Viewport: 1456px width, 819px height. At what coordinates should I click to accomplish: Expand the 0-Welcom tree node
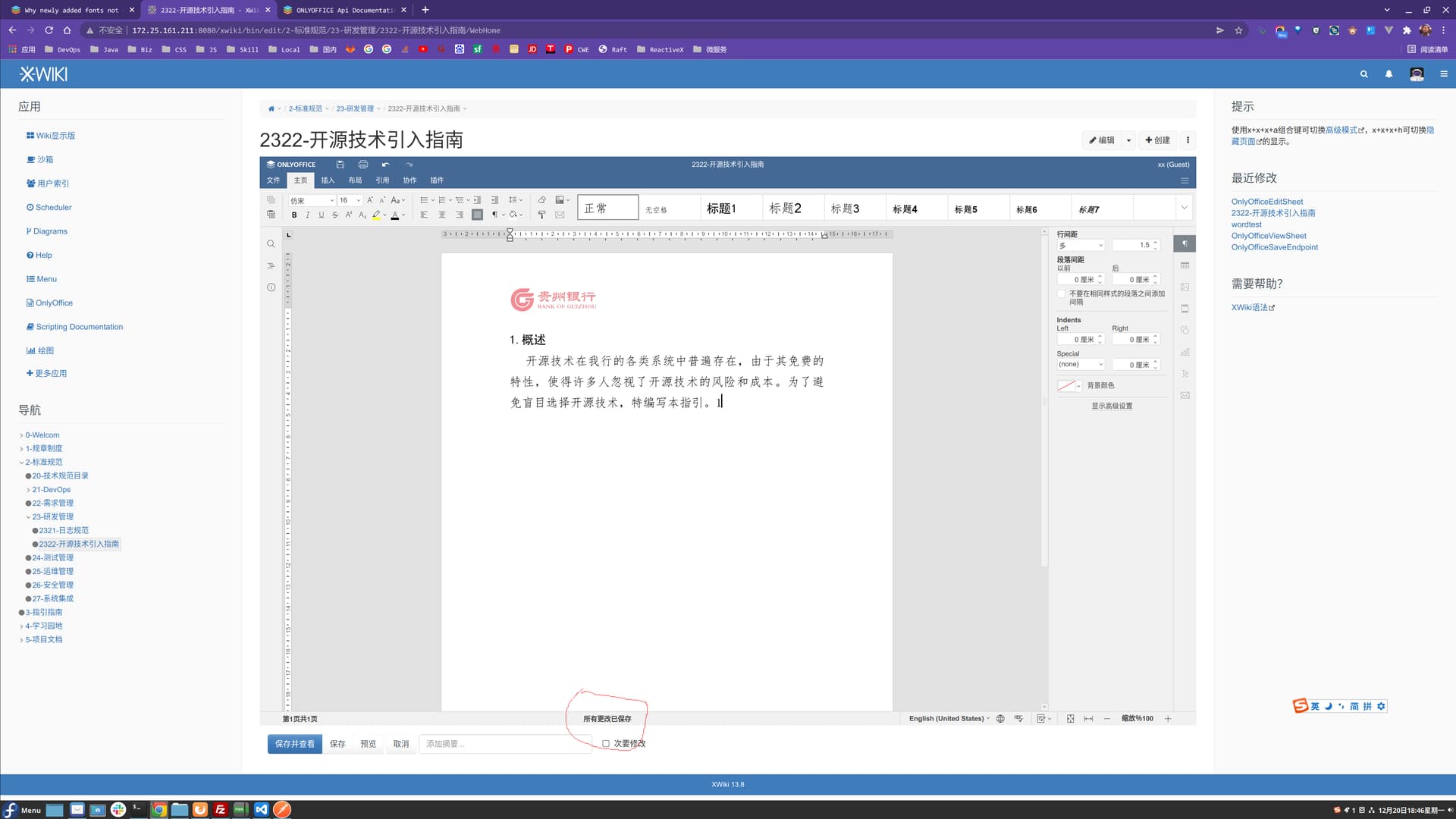tap(21, 435)
